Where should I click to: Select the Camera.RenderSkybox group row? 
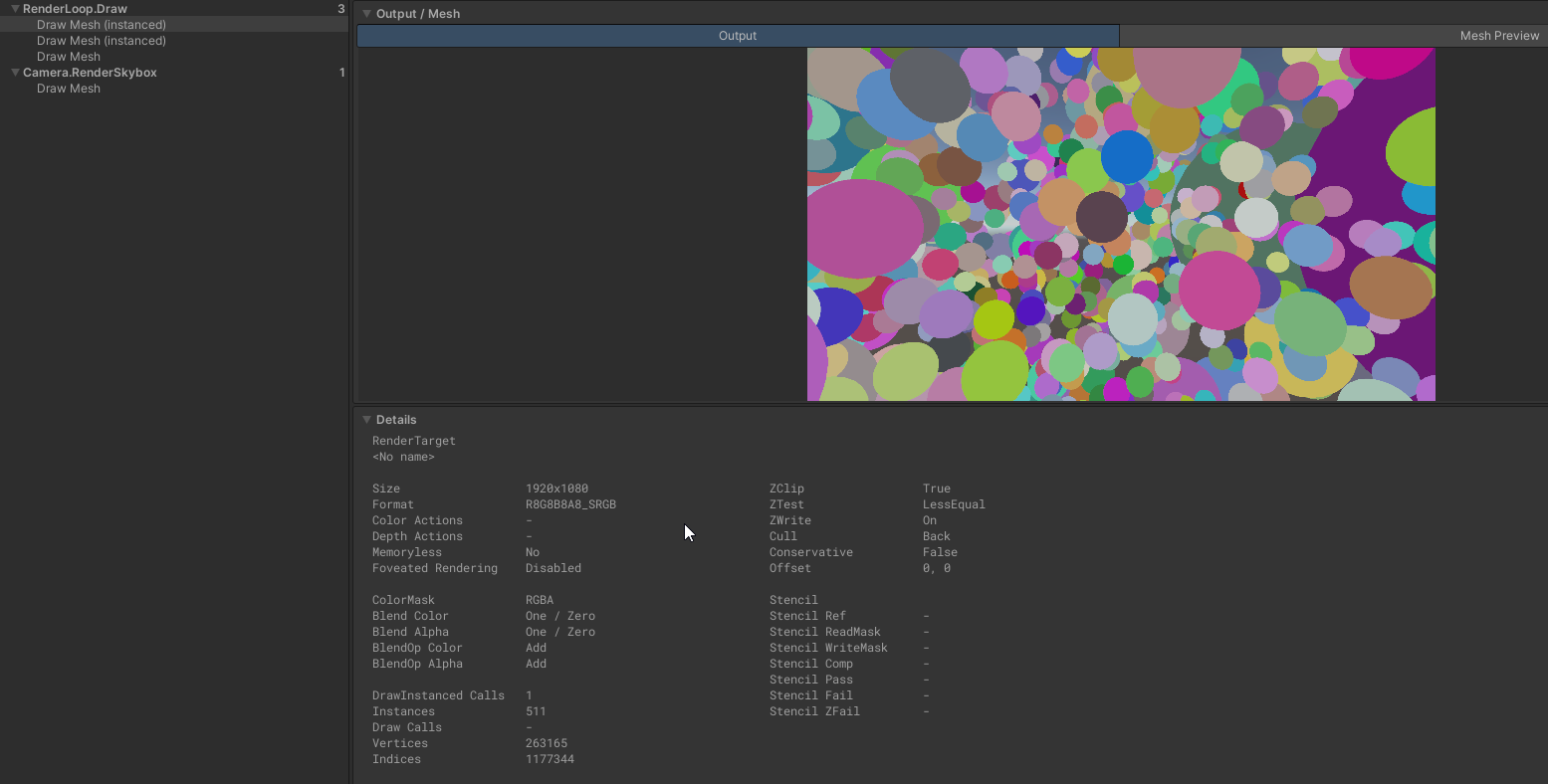(174, 73)
